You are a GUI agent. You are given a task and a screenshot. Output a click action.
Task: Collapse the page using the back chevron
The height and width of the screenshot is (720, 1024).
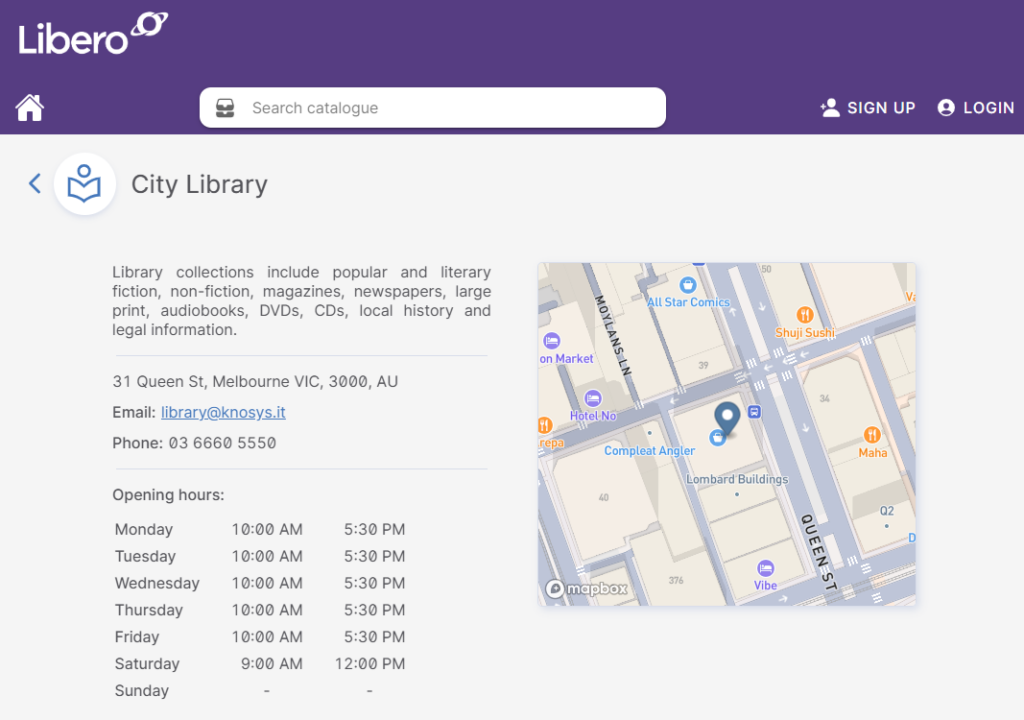tap(34, 184)
